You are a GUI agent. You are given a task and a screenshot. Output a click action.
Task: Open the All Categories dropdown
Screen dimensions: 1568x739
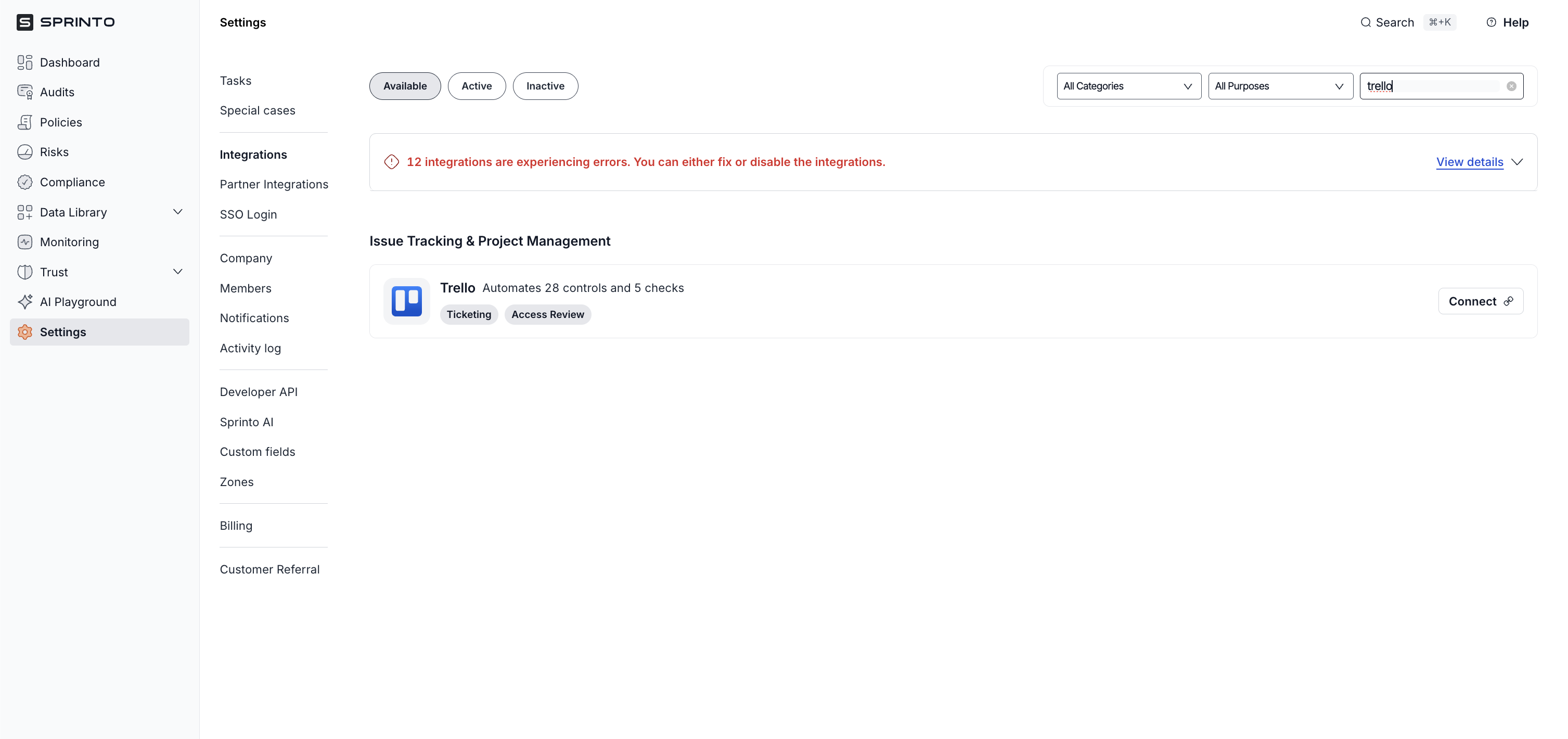tap(1128, 86)
